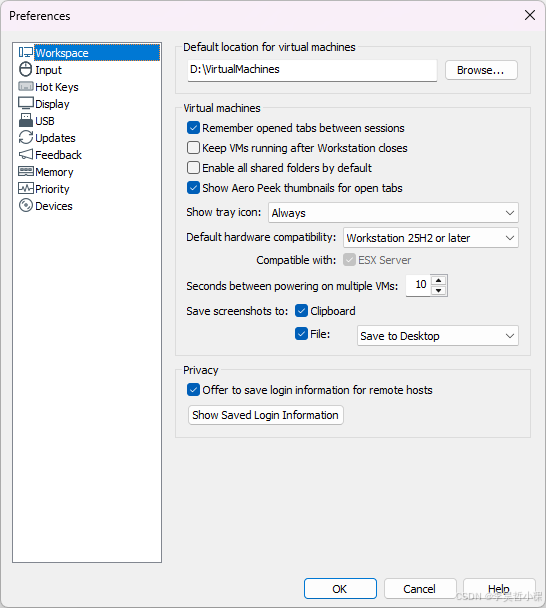Click the Hot Keys keyboard icon
The width and height of the screenshot is (546, 608).
[26, 86]
